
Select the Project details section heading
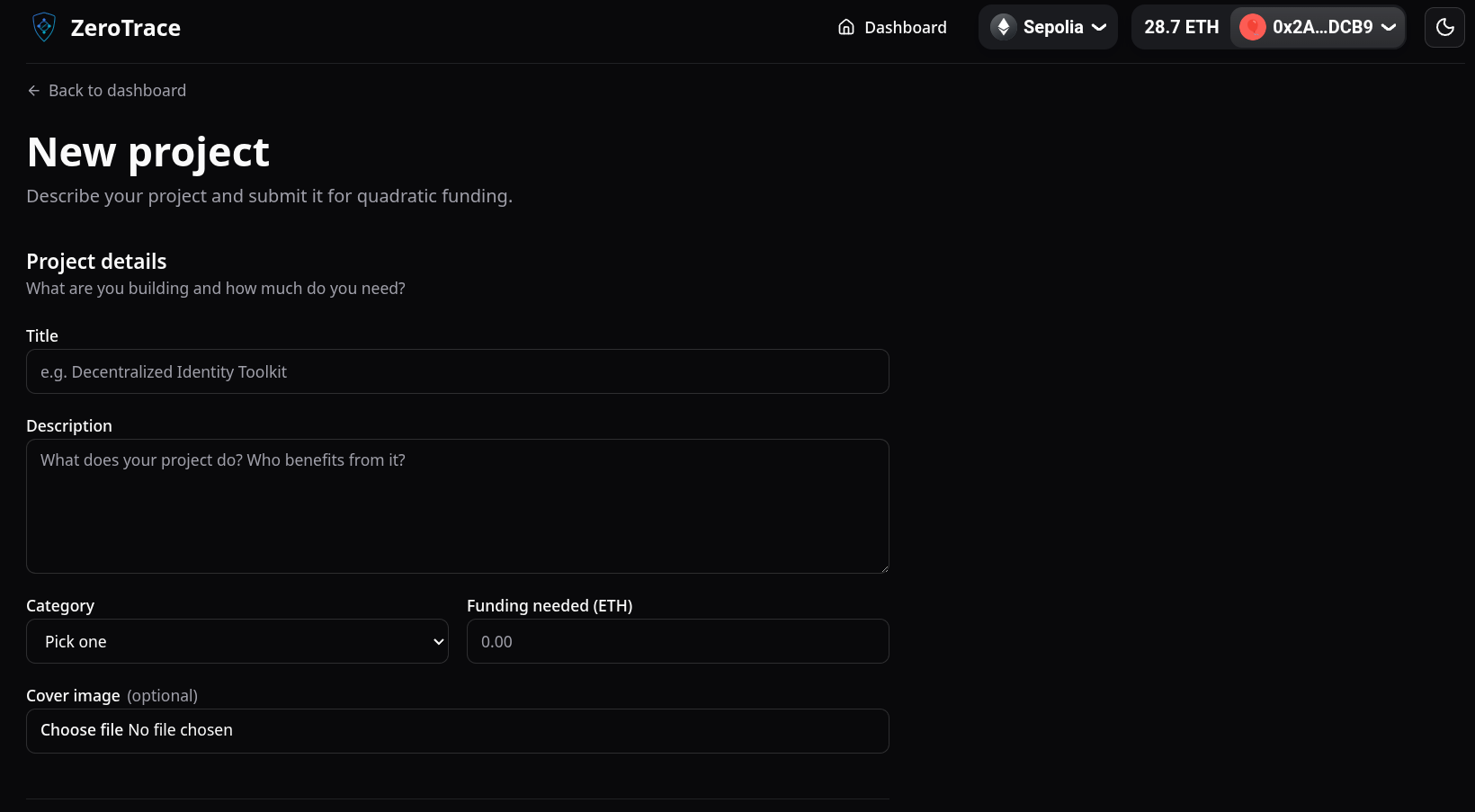[96, 261]
